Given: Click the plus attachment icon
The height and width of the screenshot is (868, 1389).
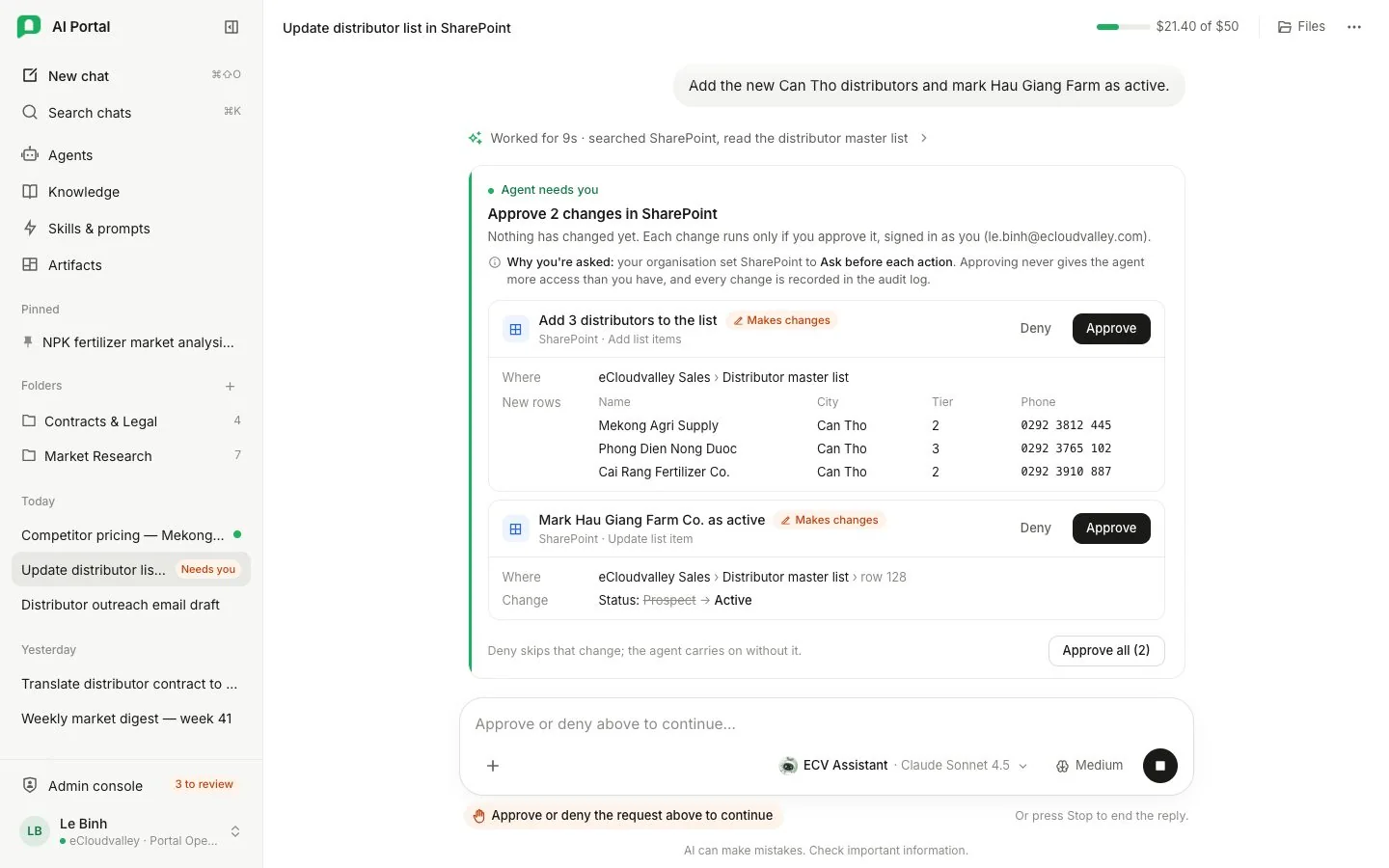Looking at the screenshot, I should tap(493, 766).
